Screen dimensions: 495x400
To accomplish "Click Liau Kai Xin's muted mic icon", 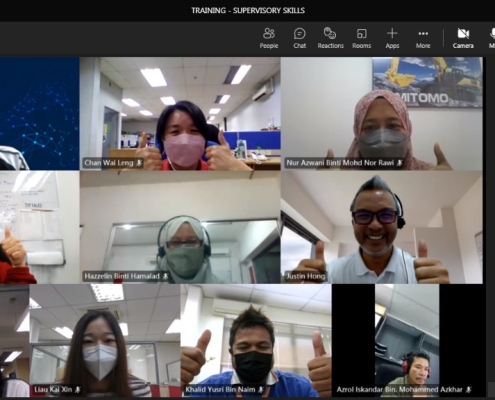I will coord(78,389).
